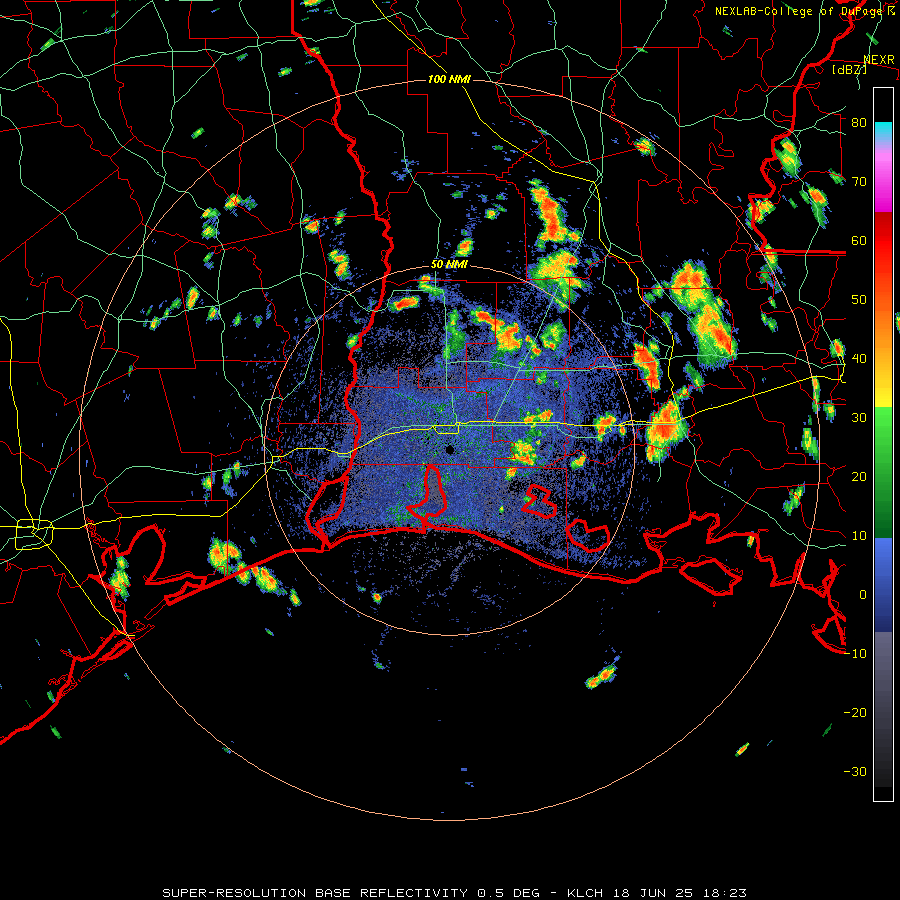Click the 70 value on the color scale

[x=859, y=181]
